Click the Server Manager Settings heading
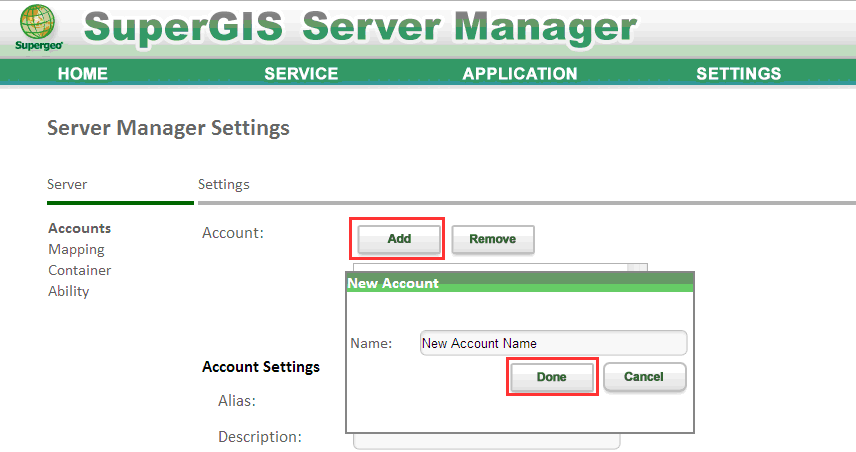 168,128
